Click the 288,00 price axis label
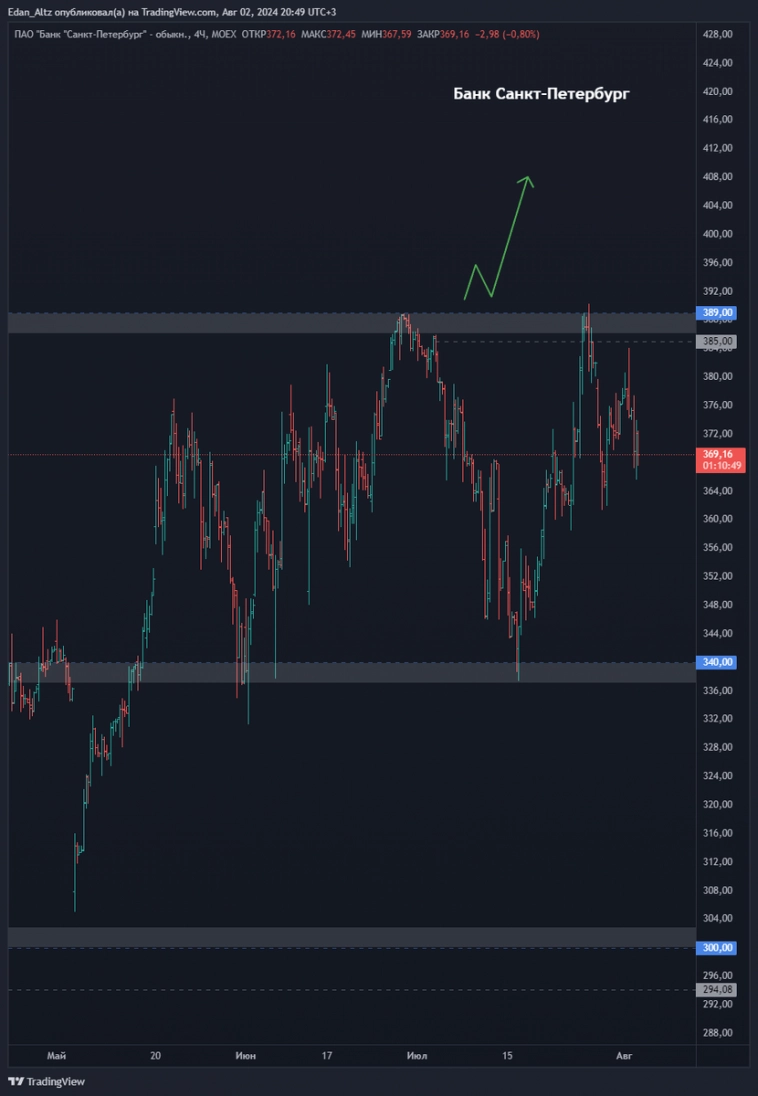 pyautogui.click(x=718, y=1033)
